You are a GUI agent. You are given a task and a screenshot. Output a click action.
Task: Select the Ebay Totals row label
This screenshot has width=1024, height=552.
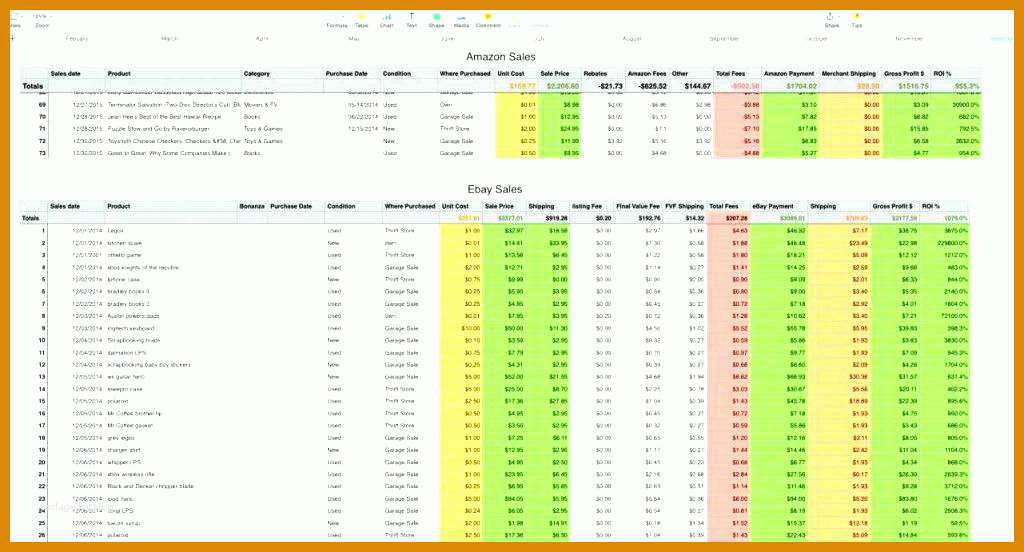[x=31, y=218]
